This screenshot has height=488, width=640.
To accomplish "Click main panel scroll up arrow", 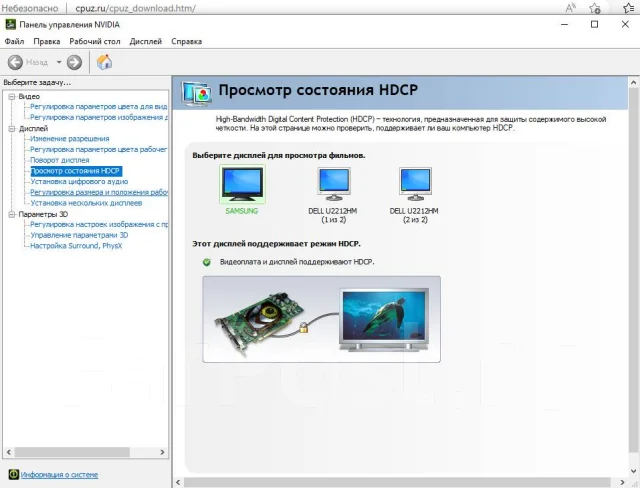I will point(633,82).
